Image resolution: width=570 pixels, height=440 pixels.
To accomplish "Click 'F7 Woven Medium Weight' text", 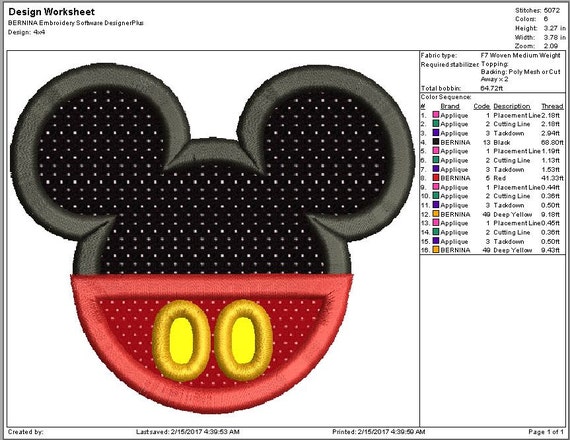I will point(521,56).
